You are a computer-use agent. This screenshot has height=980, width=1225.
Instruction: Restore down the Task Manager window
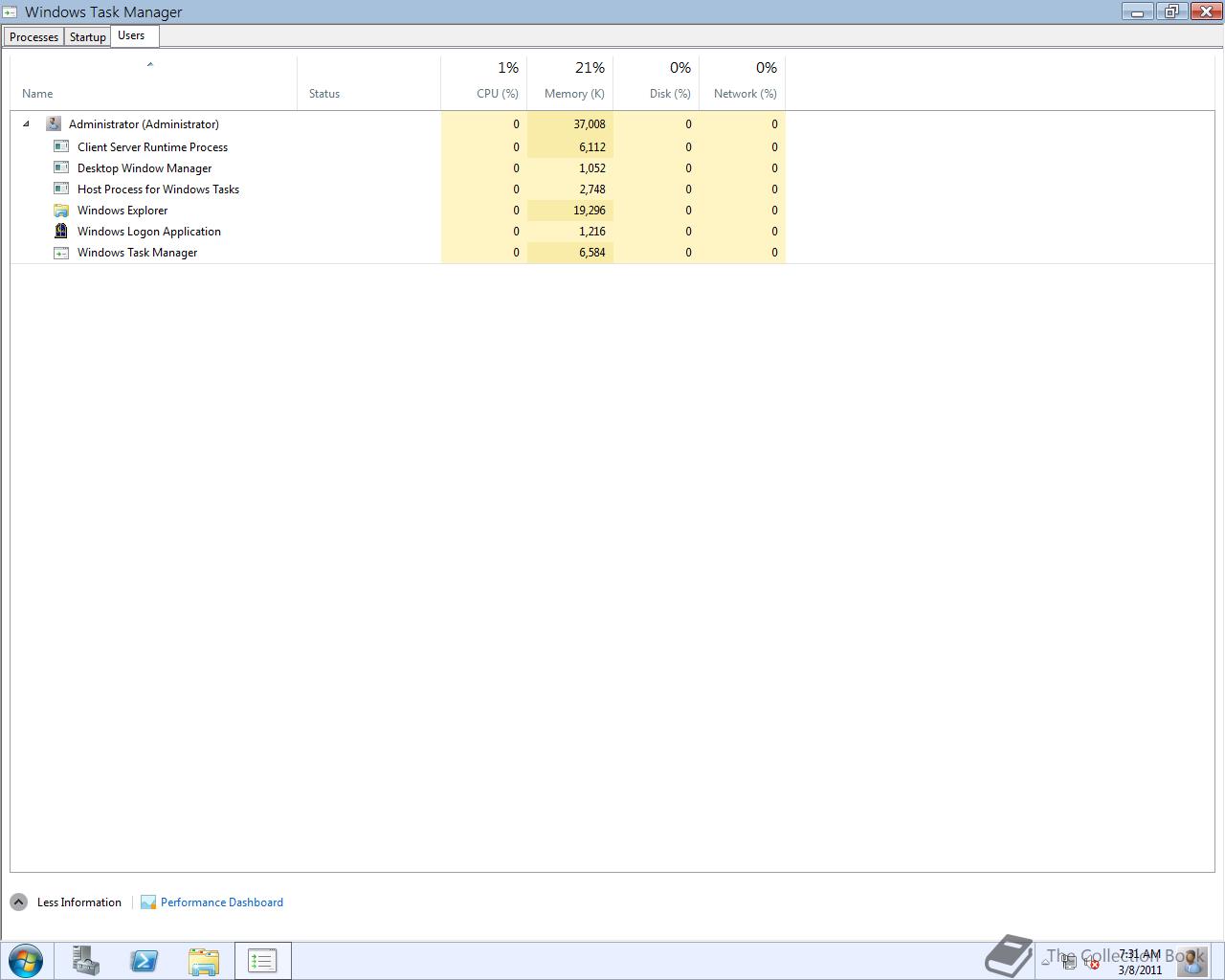click(x=1171, y=11)
